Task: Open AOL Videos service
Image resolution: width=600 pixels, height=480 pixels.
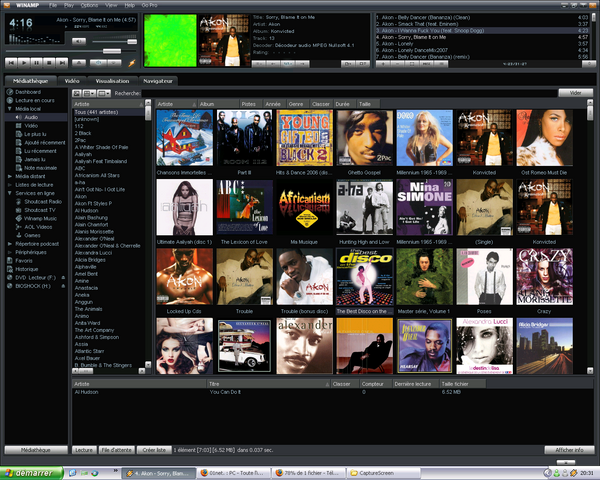Action: [x=34, y=227]
